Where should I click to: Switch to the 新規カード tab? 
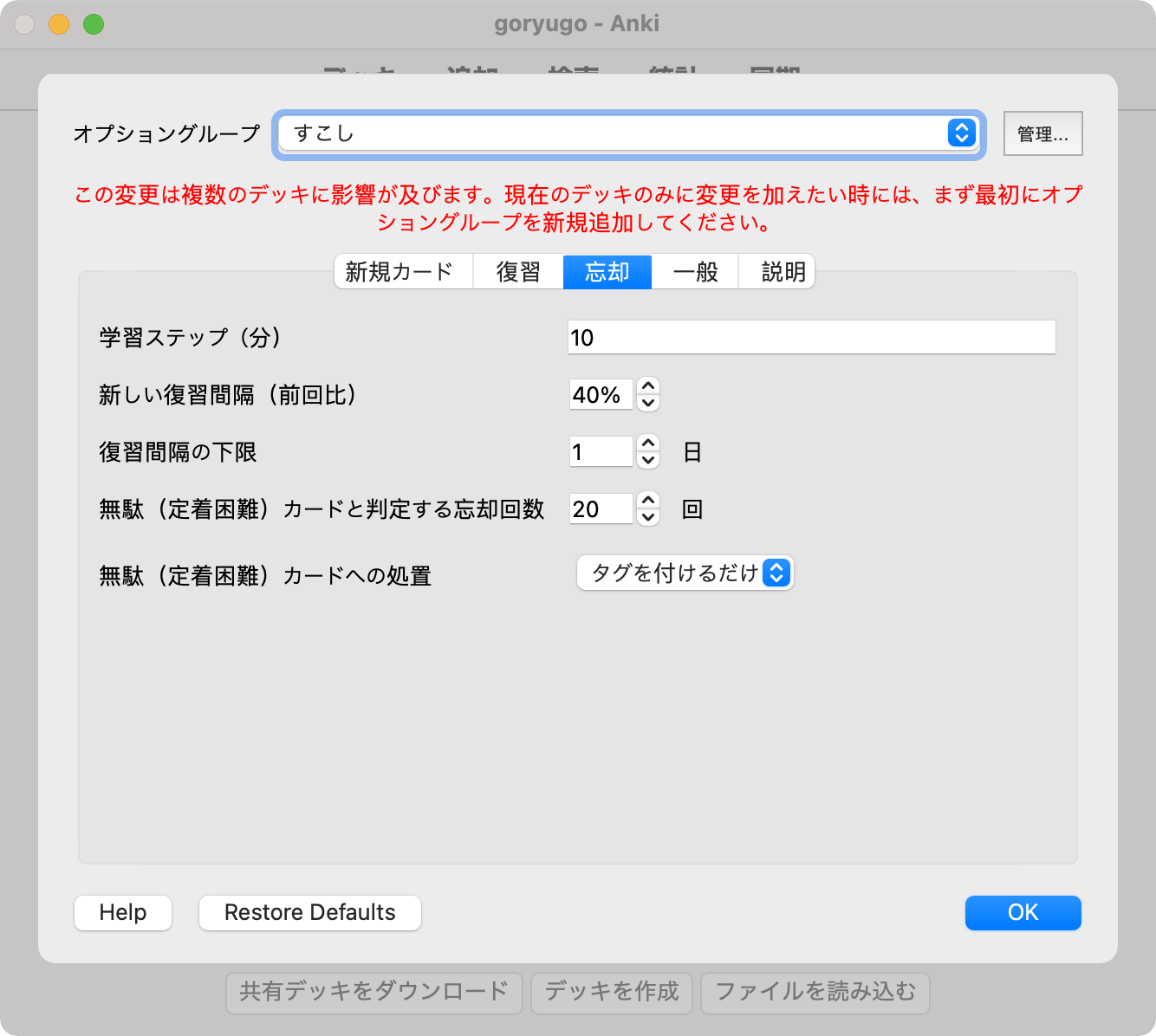399,272
